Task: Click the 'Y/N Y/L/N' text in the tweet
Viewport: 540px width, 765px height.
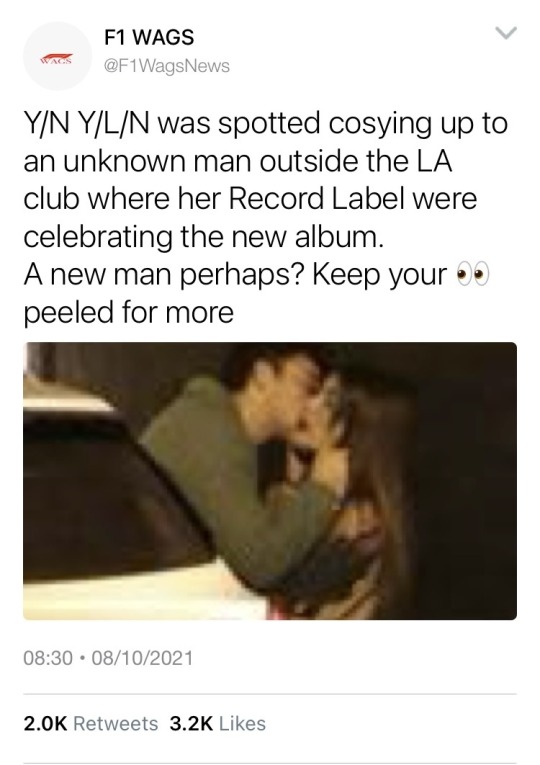Action: 87,123
